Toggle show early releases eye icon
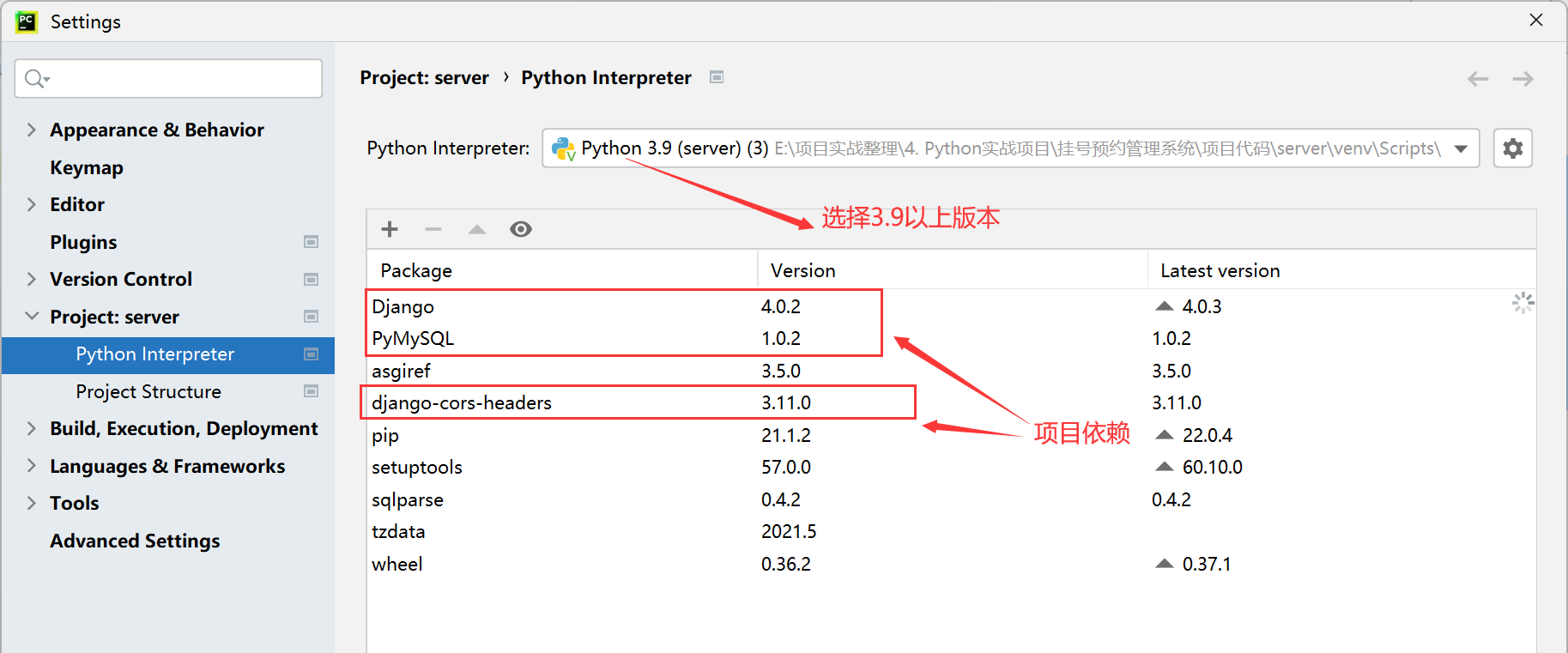The height and width of the screenshot is (653, 1568). pyautogui.click(x=521, y=229)
